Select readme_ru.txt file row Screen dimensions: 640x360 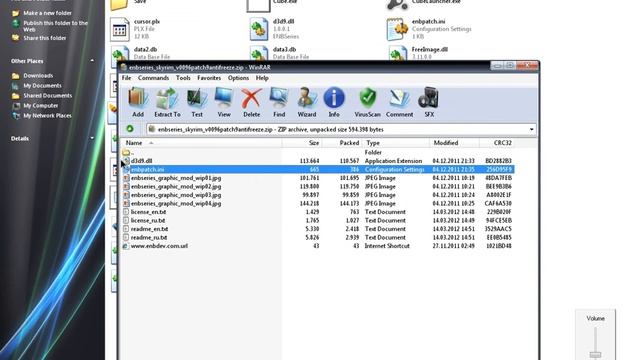(318, 237)
